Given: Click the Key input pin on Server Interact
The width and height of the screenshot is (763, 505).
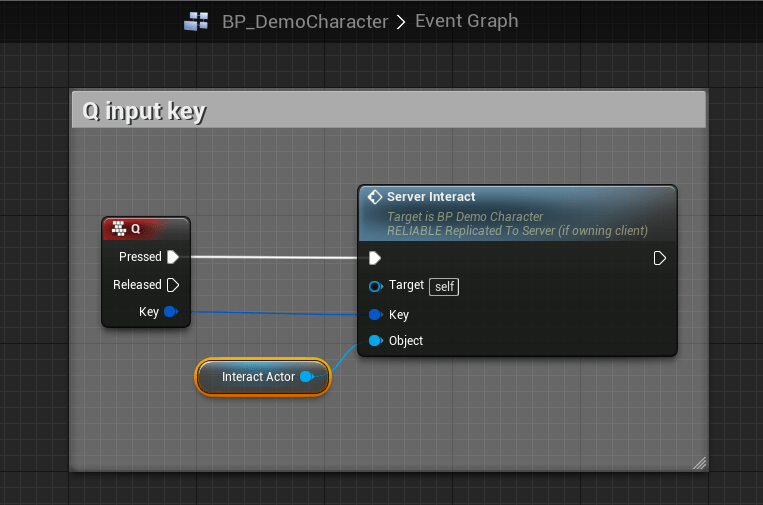Looking at the screenshot, I should click(x=375, y=315).
